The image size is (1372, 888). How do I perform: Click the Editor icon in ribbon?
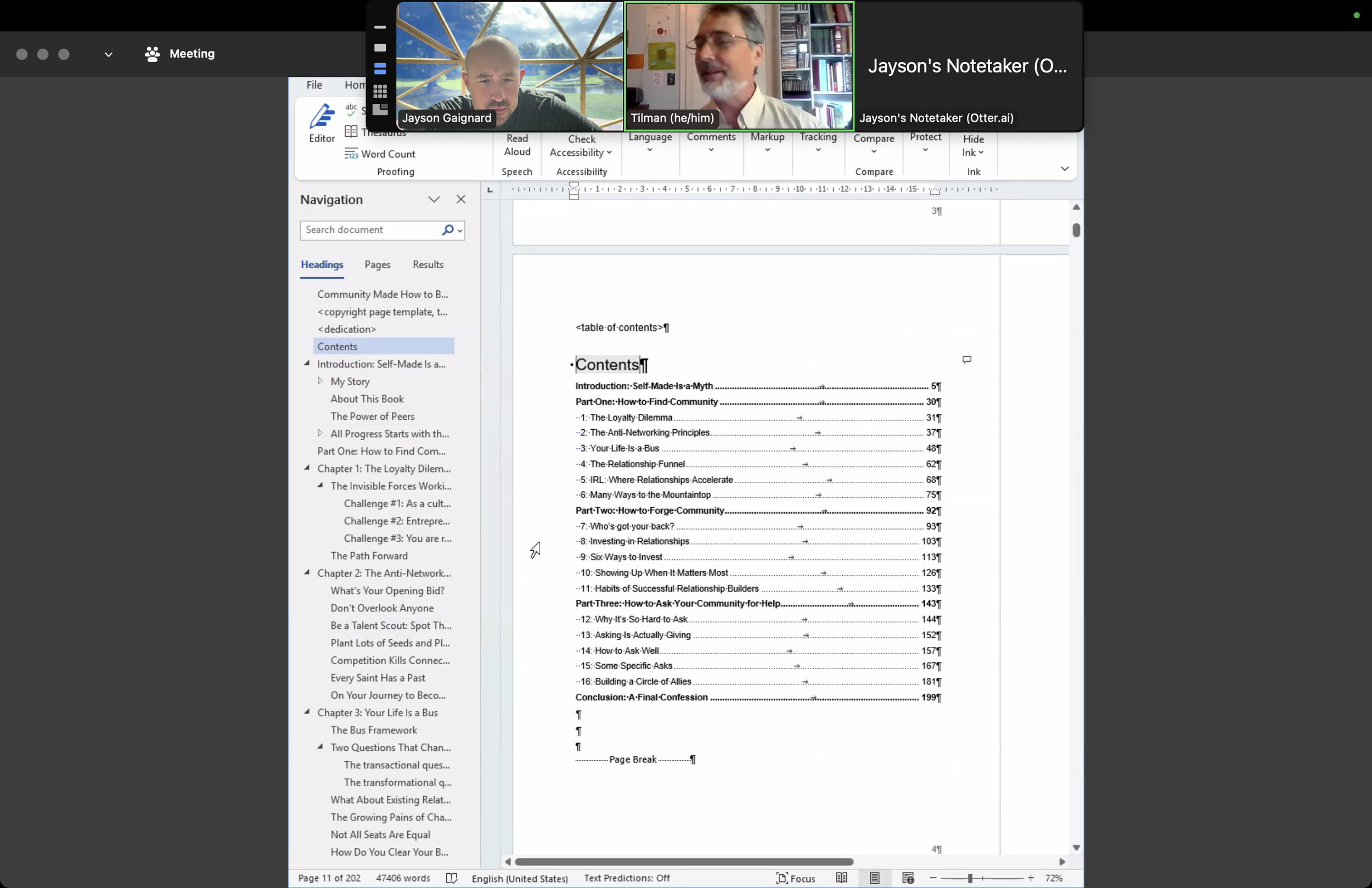321,122
